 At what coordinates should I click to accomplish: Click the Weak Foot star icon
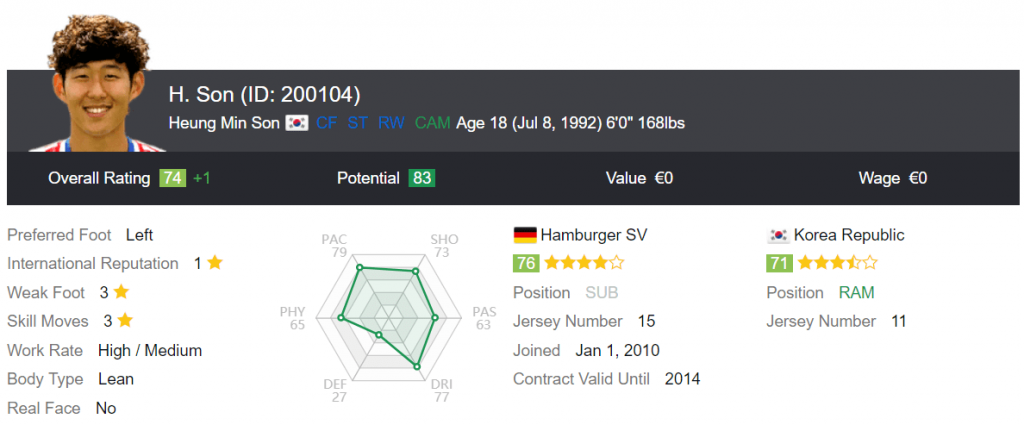point(121,293)
